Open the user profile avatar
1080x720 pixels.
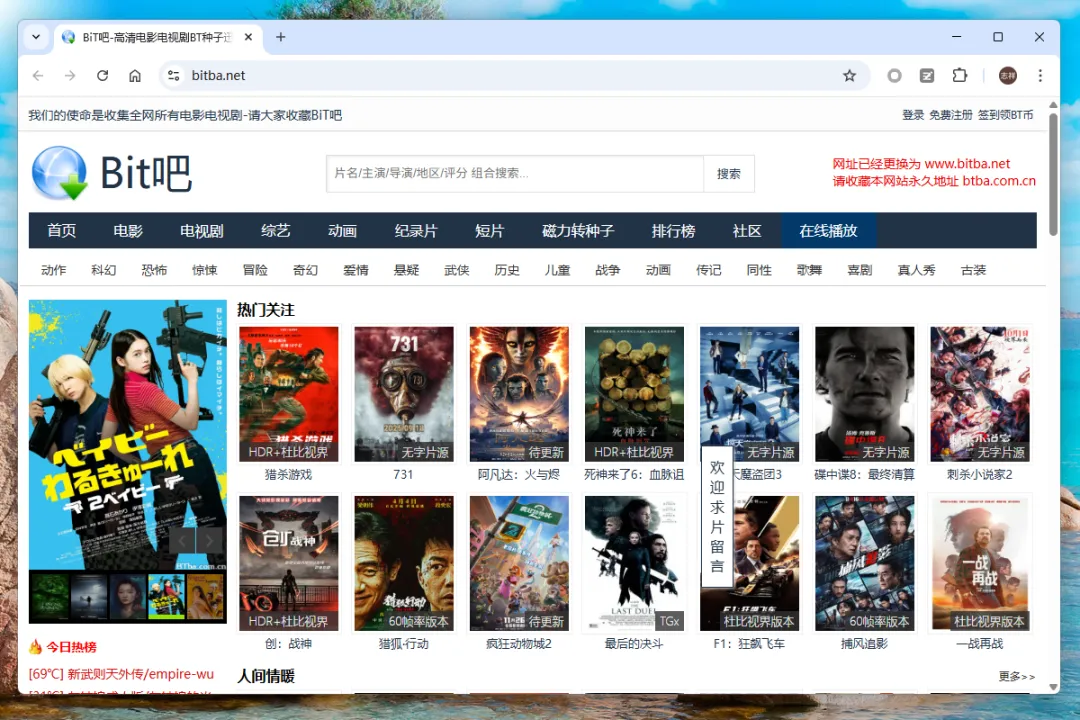1008,76
